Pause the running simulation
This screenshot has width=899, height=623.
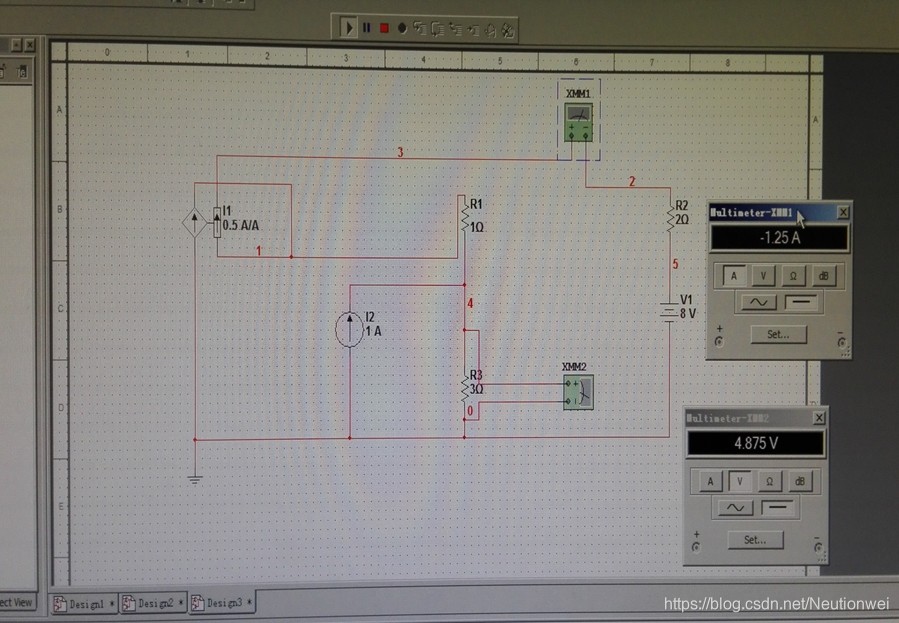point(366,28)
